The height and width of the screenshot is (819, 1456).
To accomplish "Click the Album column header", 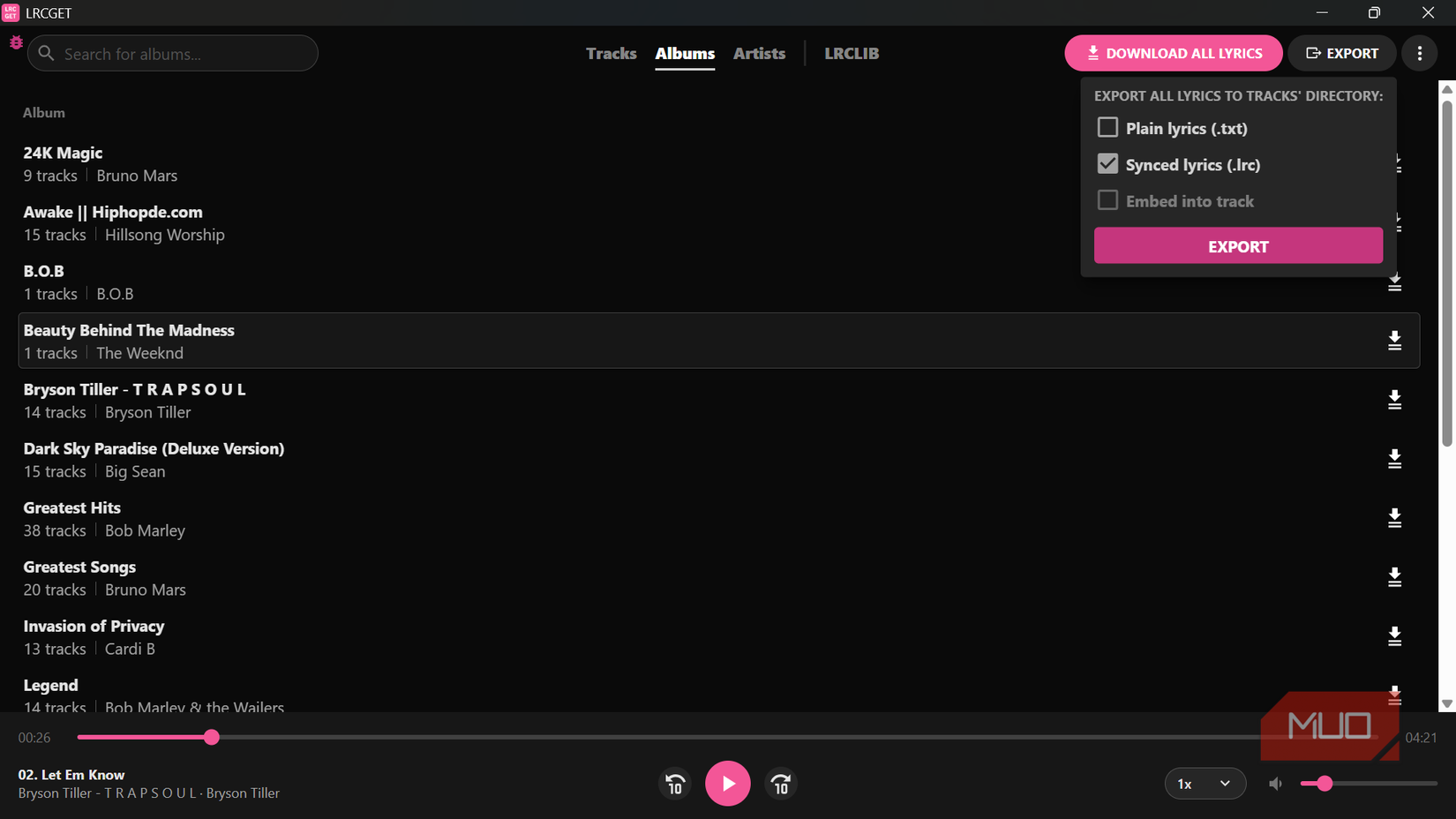I will pyautogui.click(x=44, y=113).
